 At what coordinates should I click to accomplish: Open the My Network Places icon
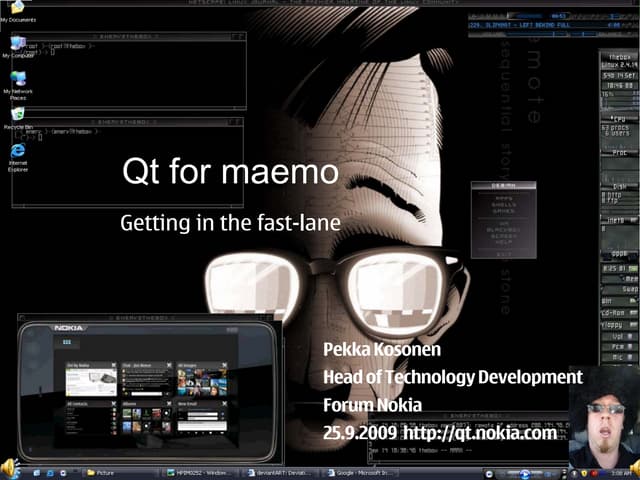point(17,80)
